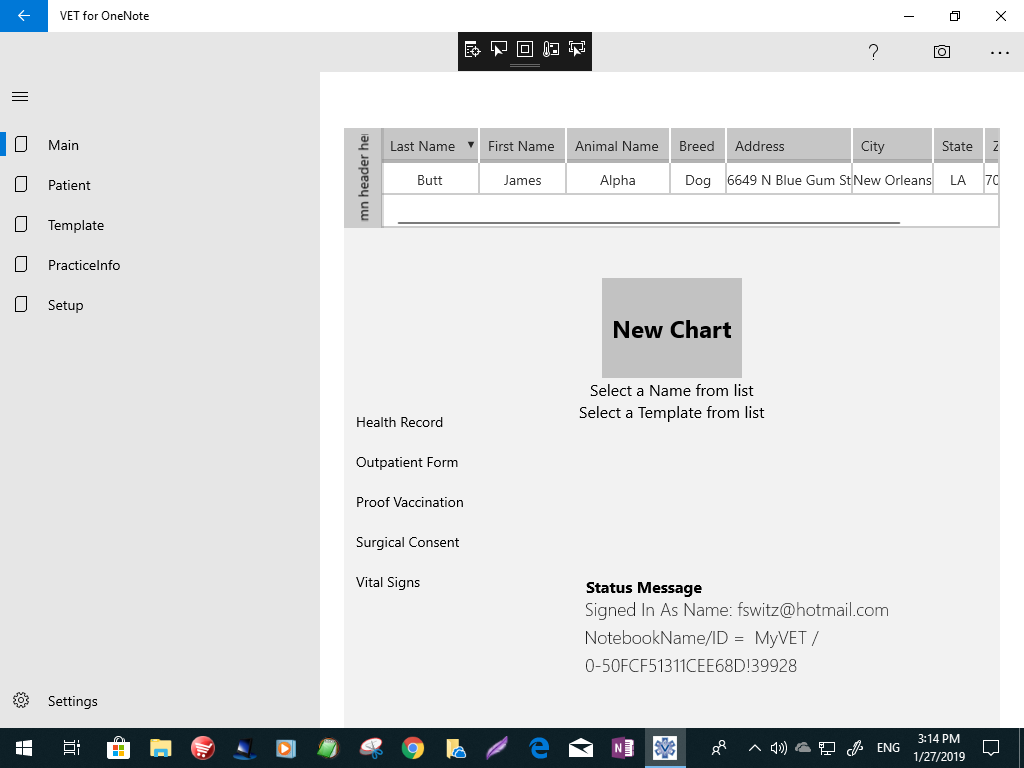Select the 6649 N Blue Gum St cell
Viewport: 1024px width, 768px height.
789,180
